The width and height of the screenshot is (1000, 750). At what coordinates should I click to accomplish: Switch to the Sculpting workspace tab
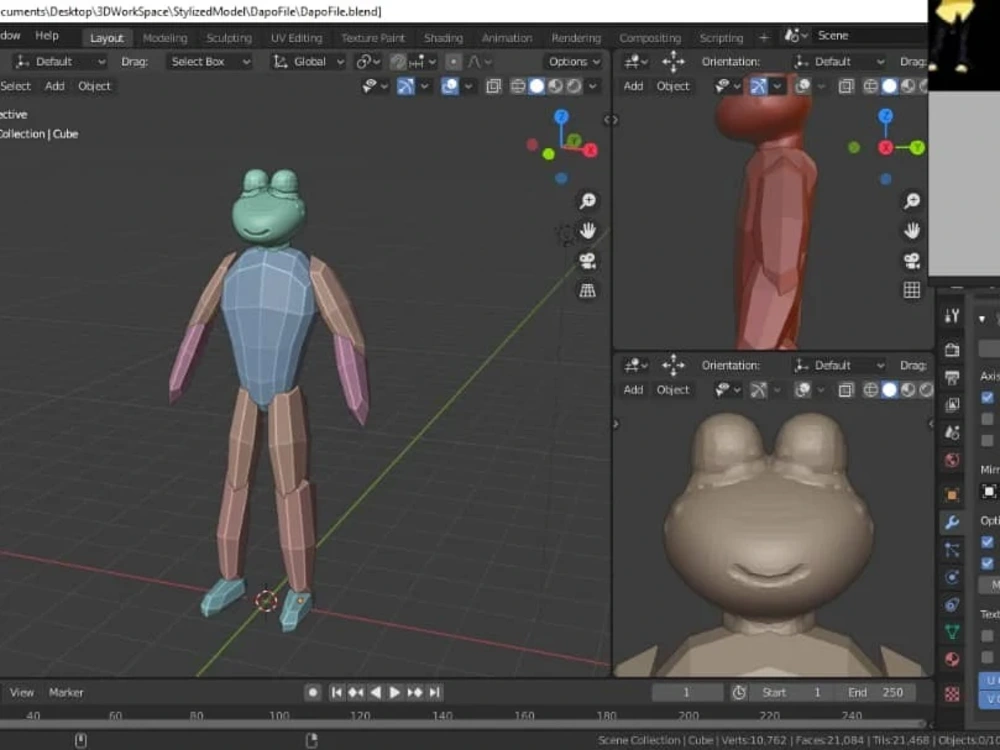pyautogui.click(x=229, y=38)
